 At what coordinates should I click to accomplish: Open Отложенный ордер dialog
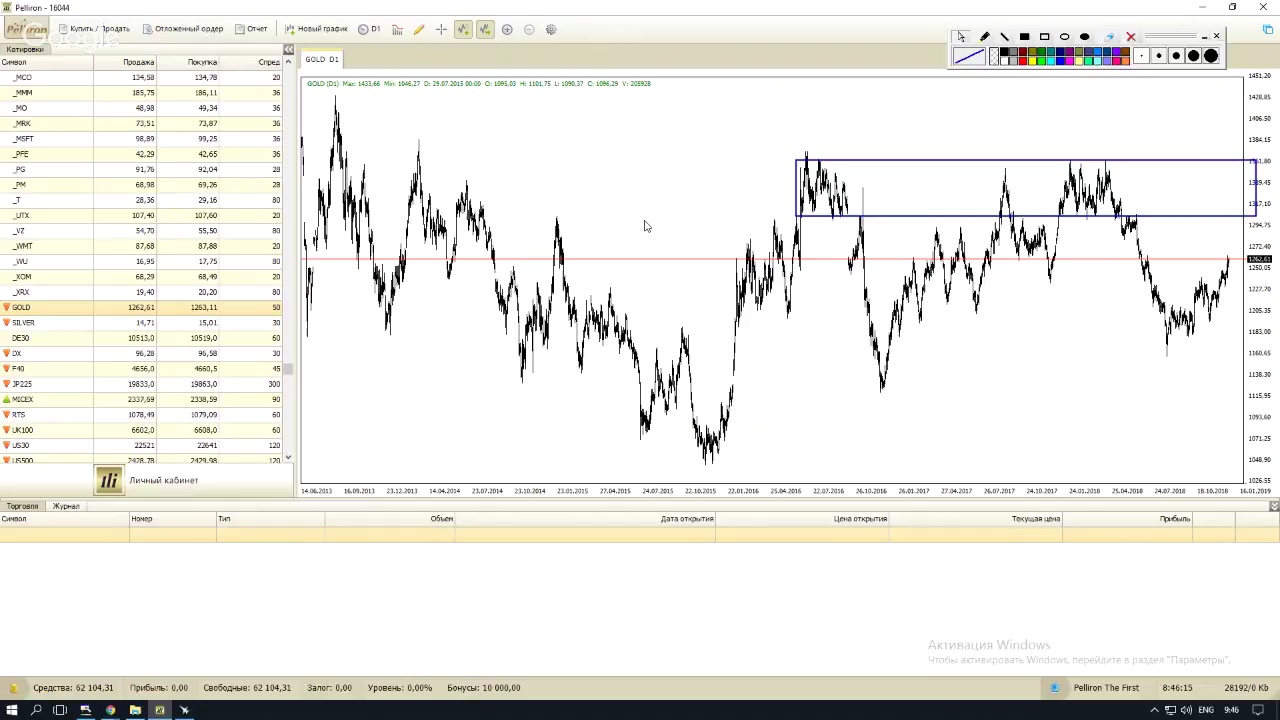coord(183,29)
